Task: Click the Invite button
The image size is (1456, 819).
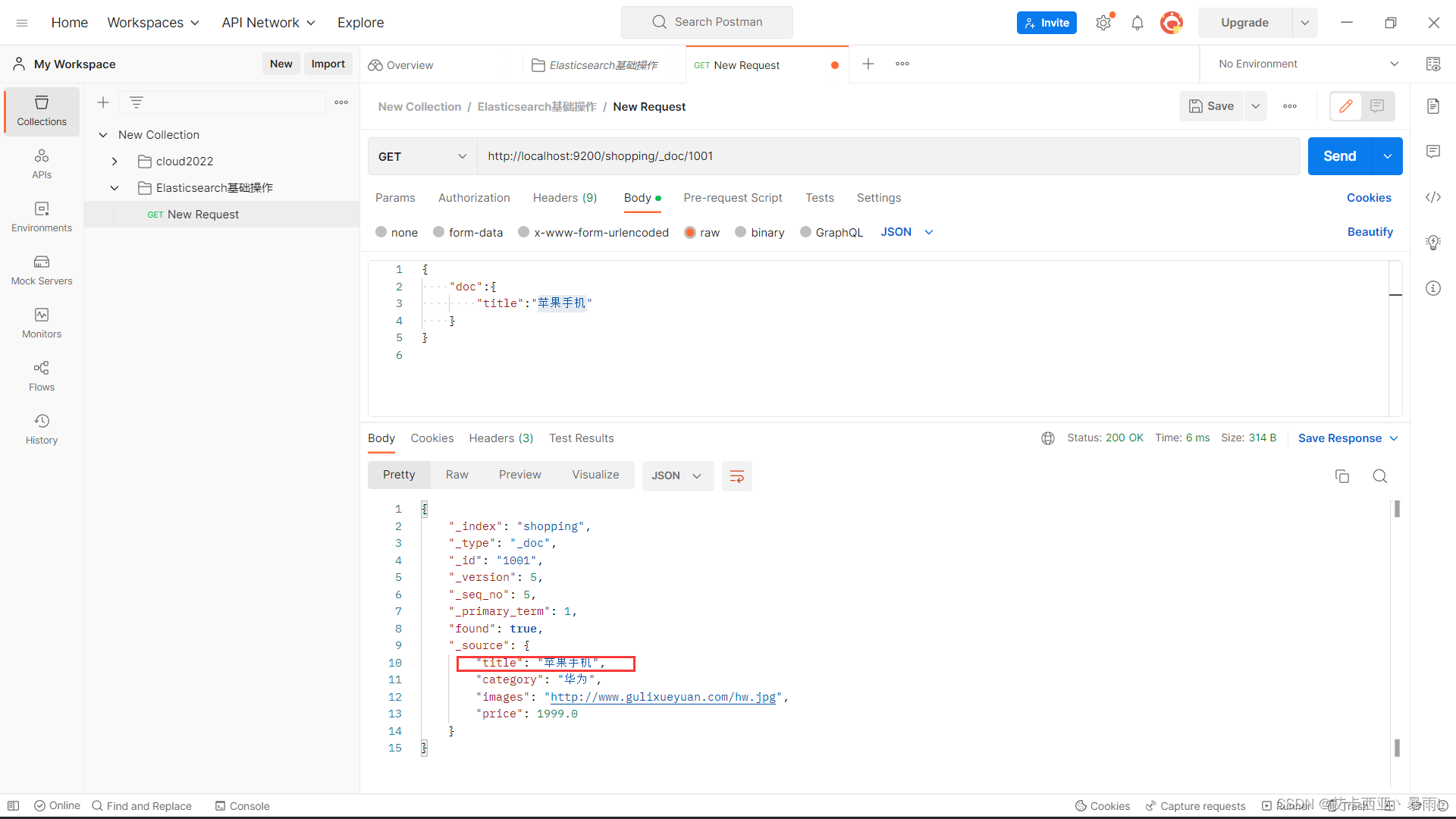Action: (1046, 23)
